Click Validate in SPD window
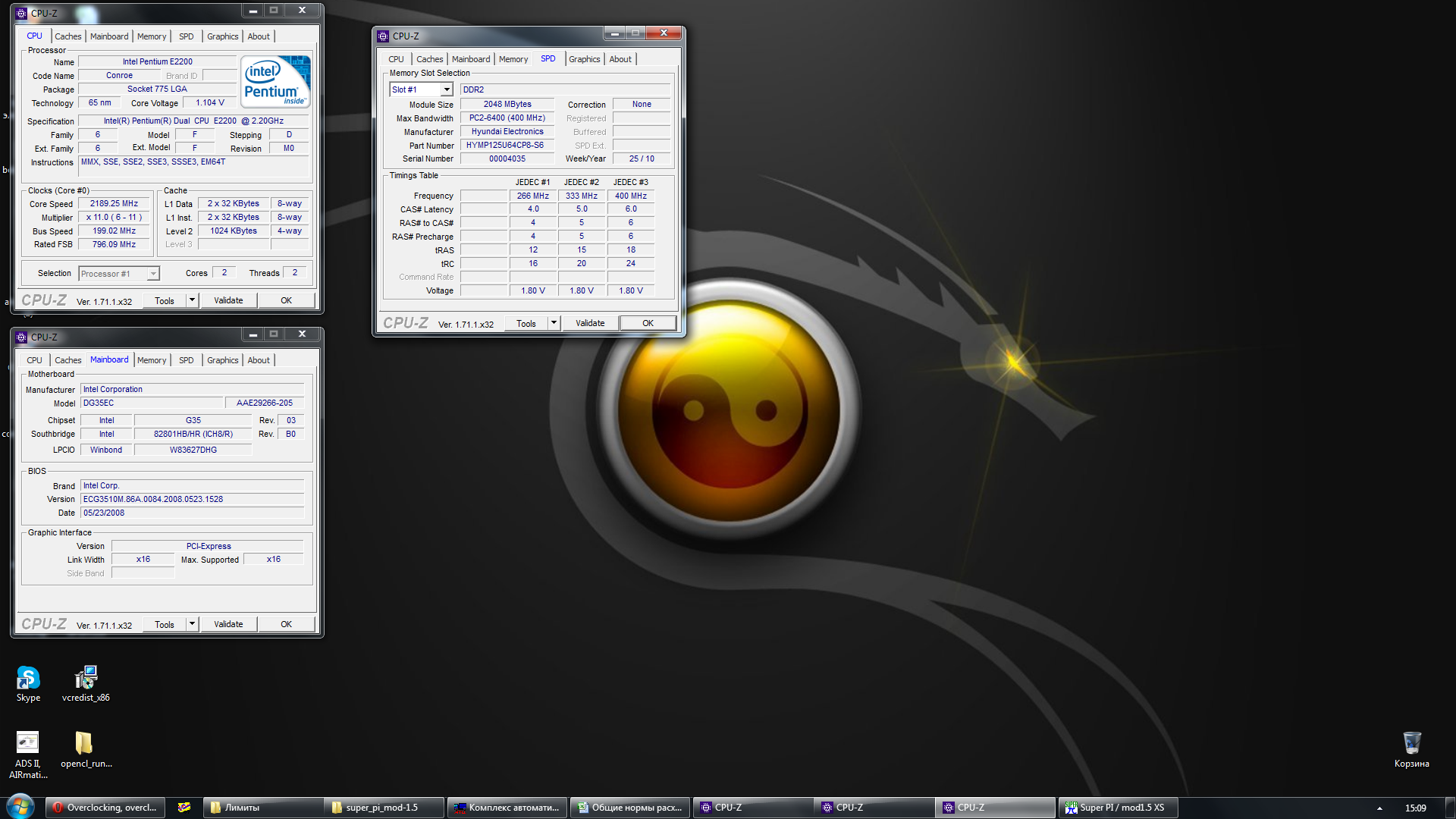This screenshot has height=819, width=1456. 590,323
